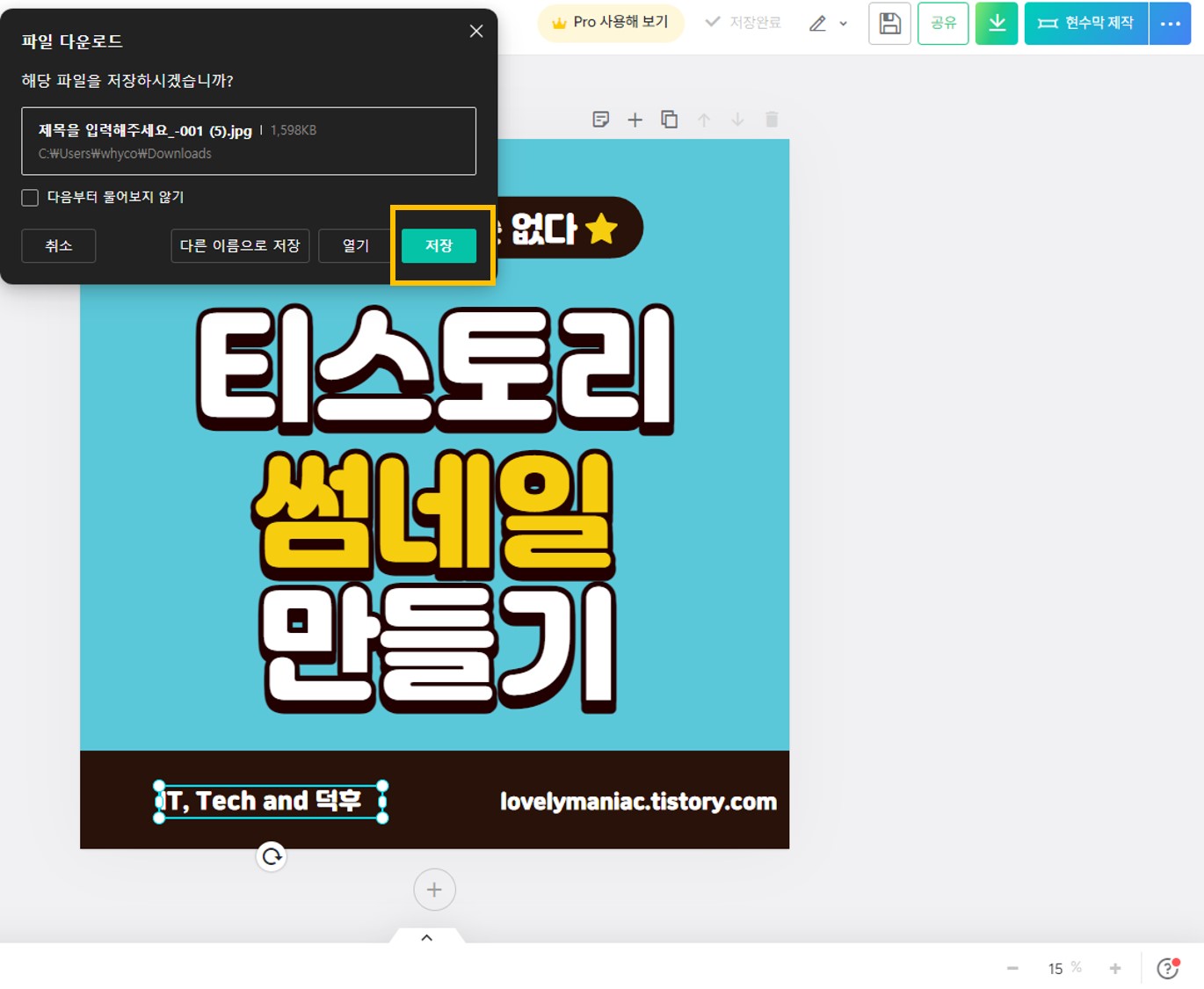
Task: Click the green download arrow icon
Action: pyautogui.click(x=997, y=23)
